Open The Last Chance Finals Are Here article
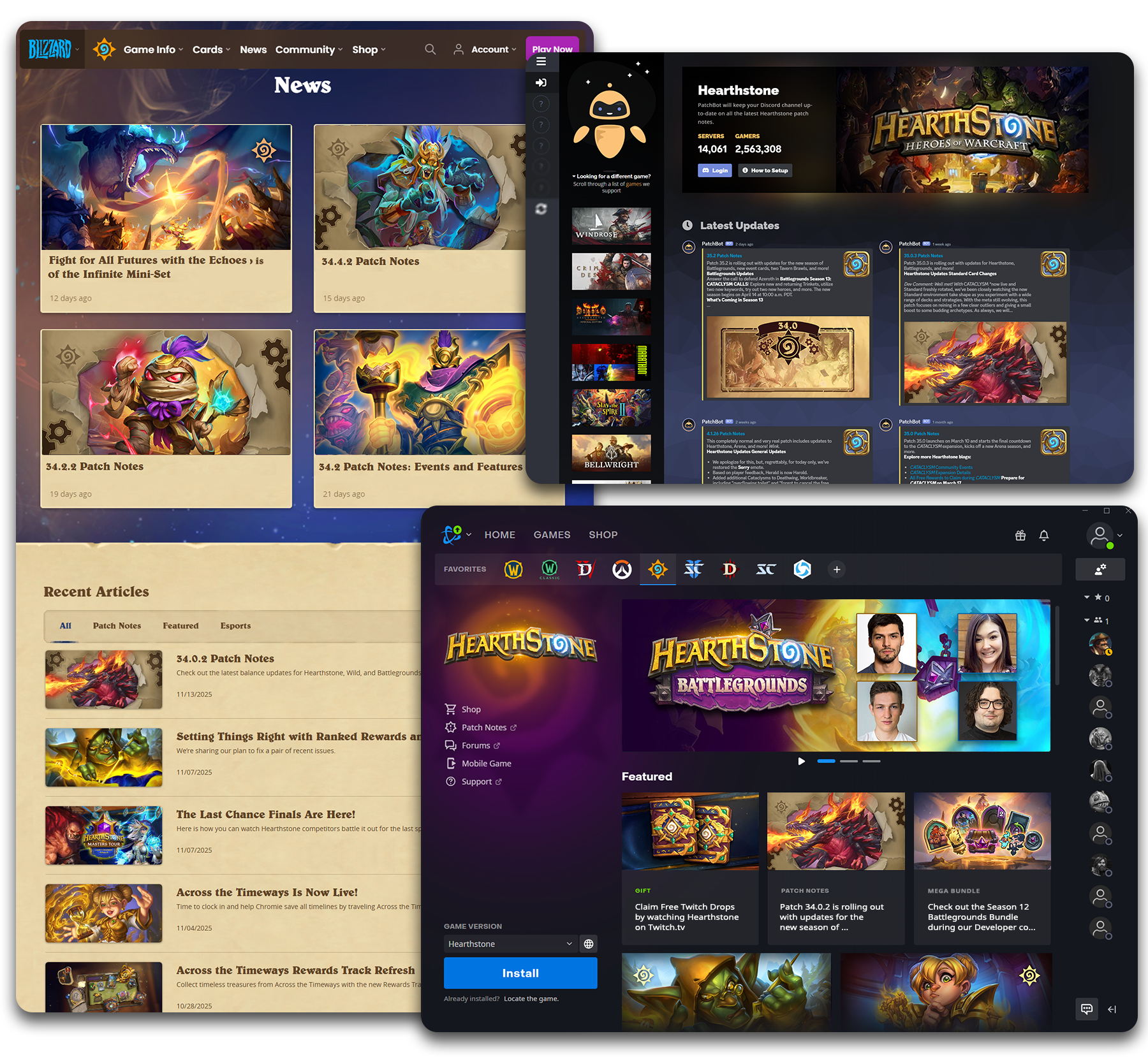Image resolution: width=1148 pixels, height=1057 pixels. [266, 814]
